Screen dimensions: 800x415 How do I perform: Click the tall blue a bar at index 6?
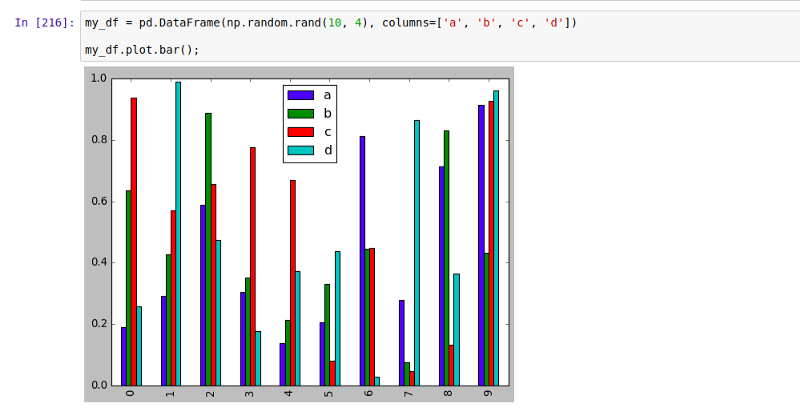click(x=362, y=261)
